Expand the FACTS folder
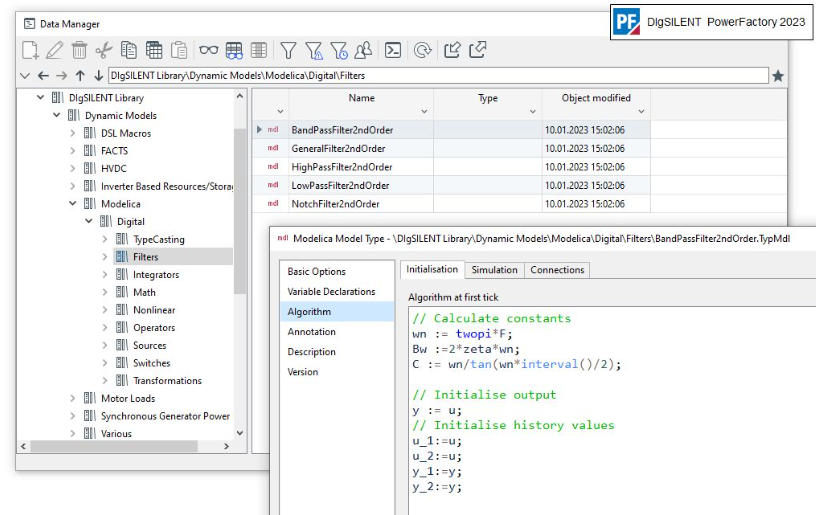This screenshot has height=515, width=816. (72, 151)
